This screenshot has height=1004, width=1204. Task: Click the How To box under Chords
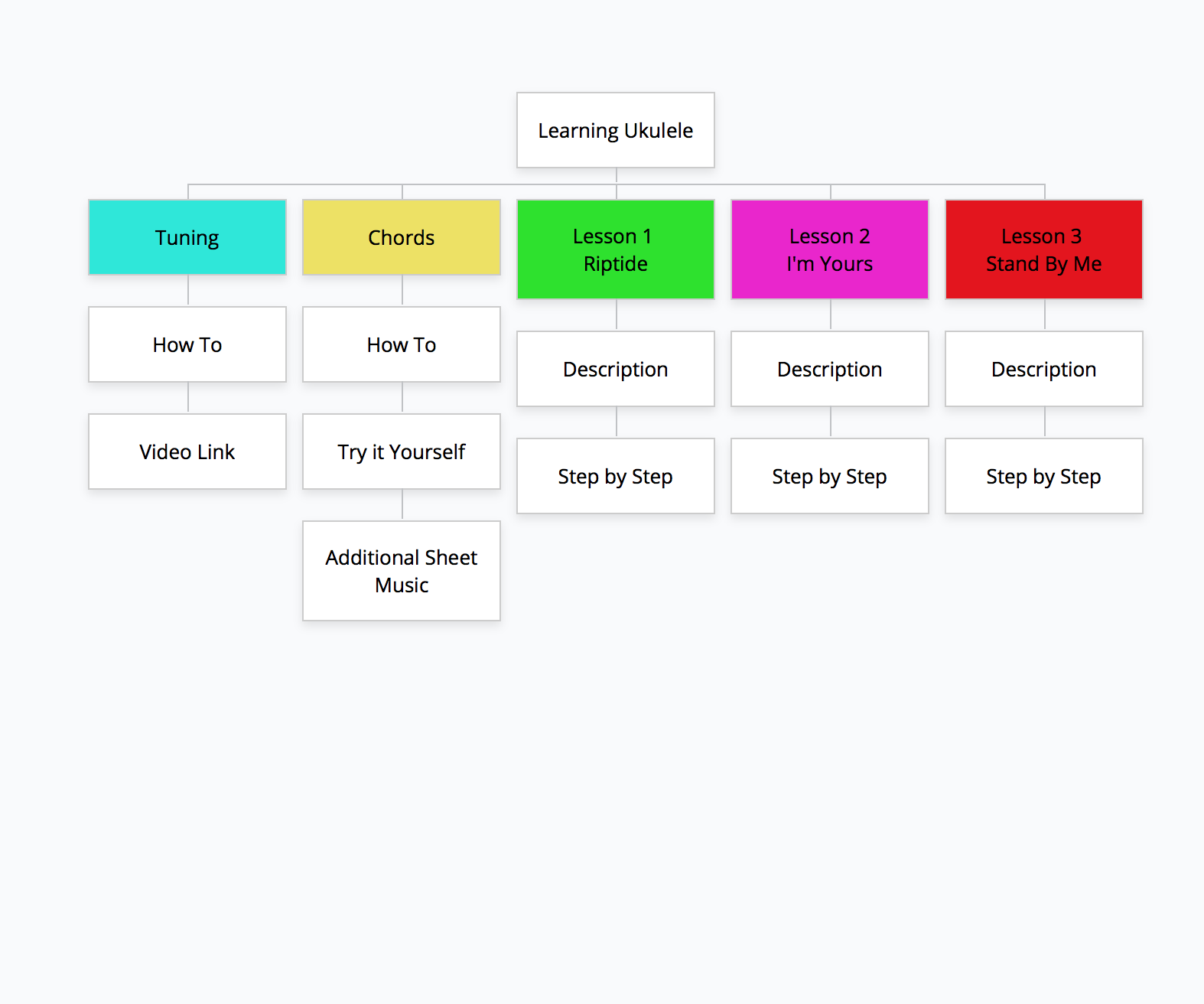(x=402, y=344)
